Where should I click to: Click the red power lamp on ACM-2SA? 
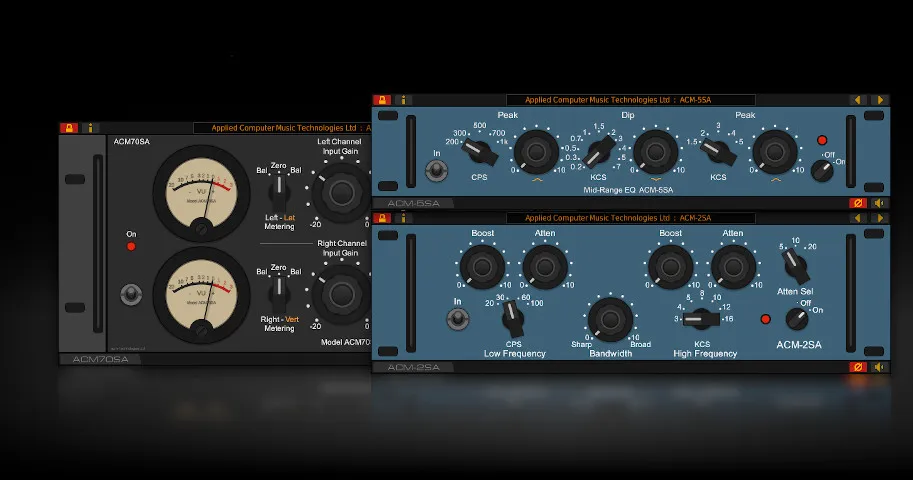tap(766, 319)
